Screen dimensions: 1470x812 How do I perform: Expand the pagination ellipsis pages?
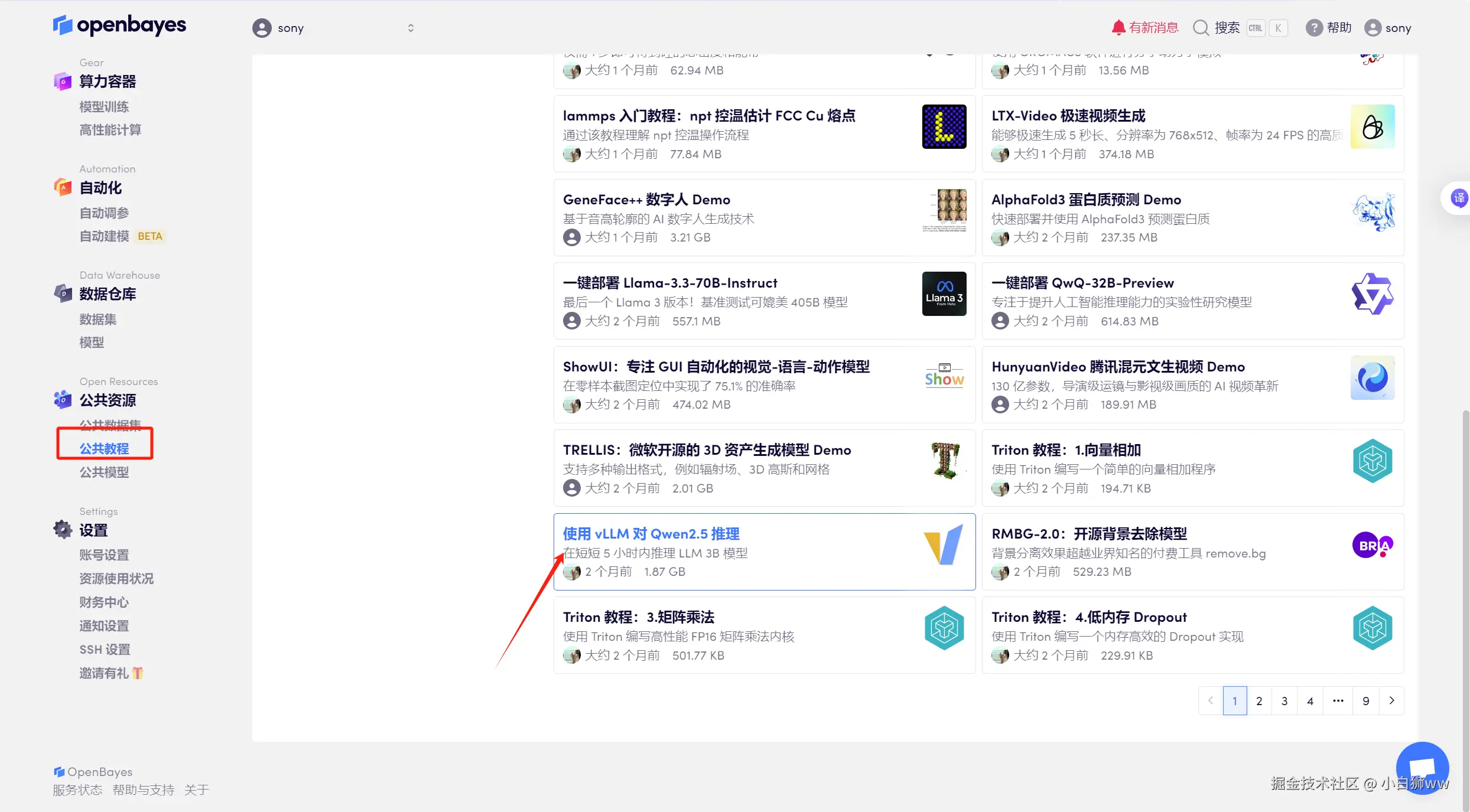coord(1338,700)
